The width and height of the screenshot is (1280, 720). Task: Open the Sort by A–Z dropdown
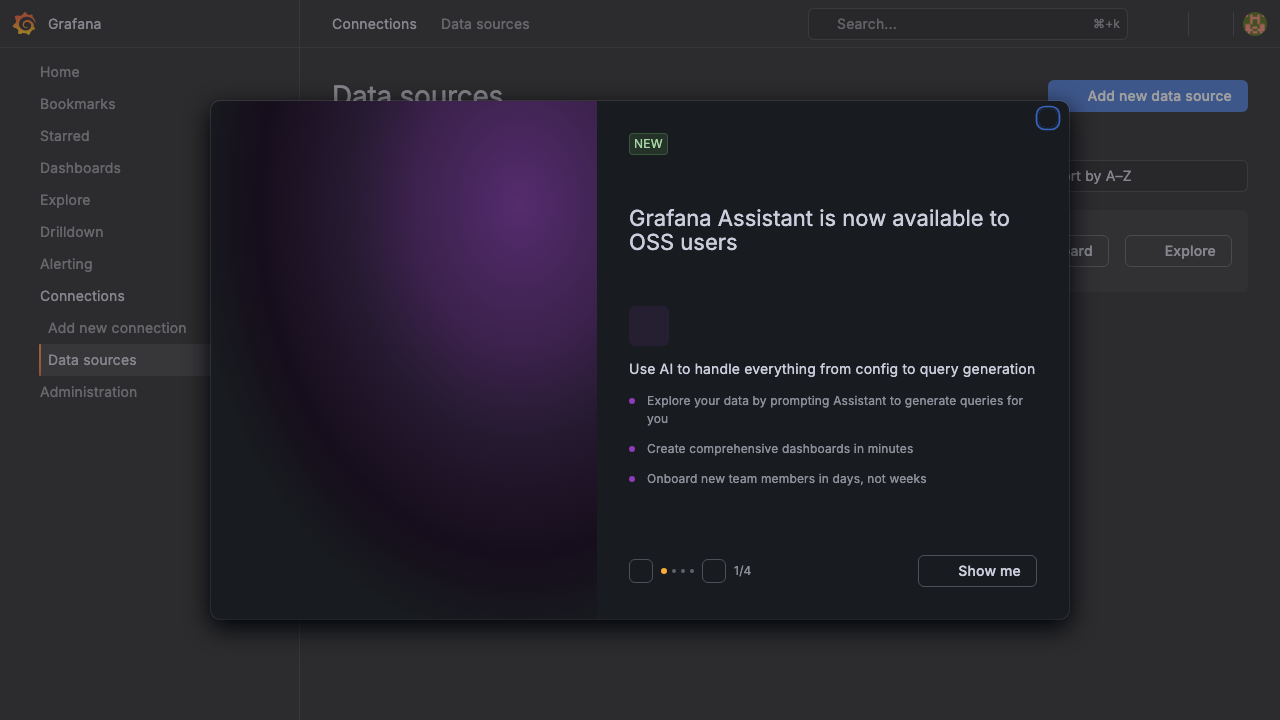[1148, 176]
